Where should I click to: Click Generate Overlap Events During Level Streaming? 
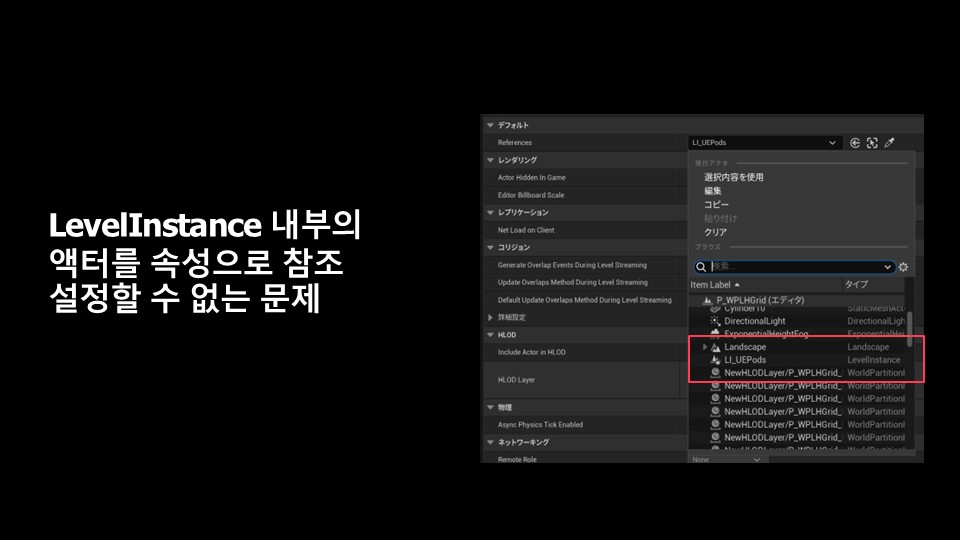[x=572, y=265]
